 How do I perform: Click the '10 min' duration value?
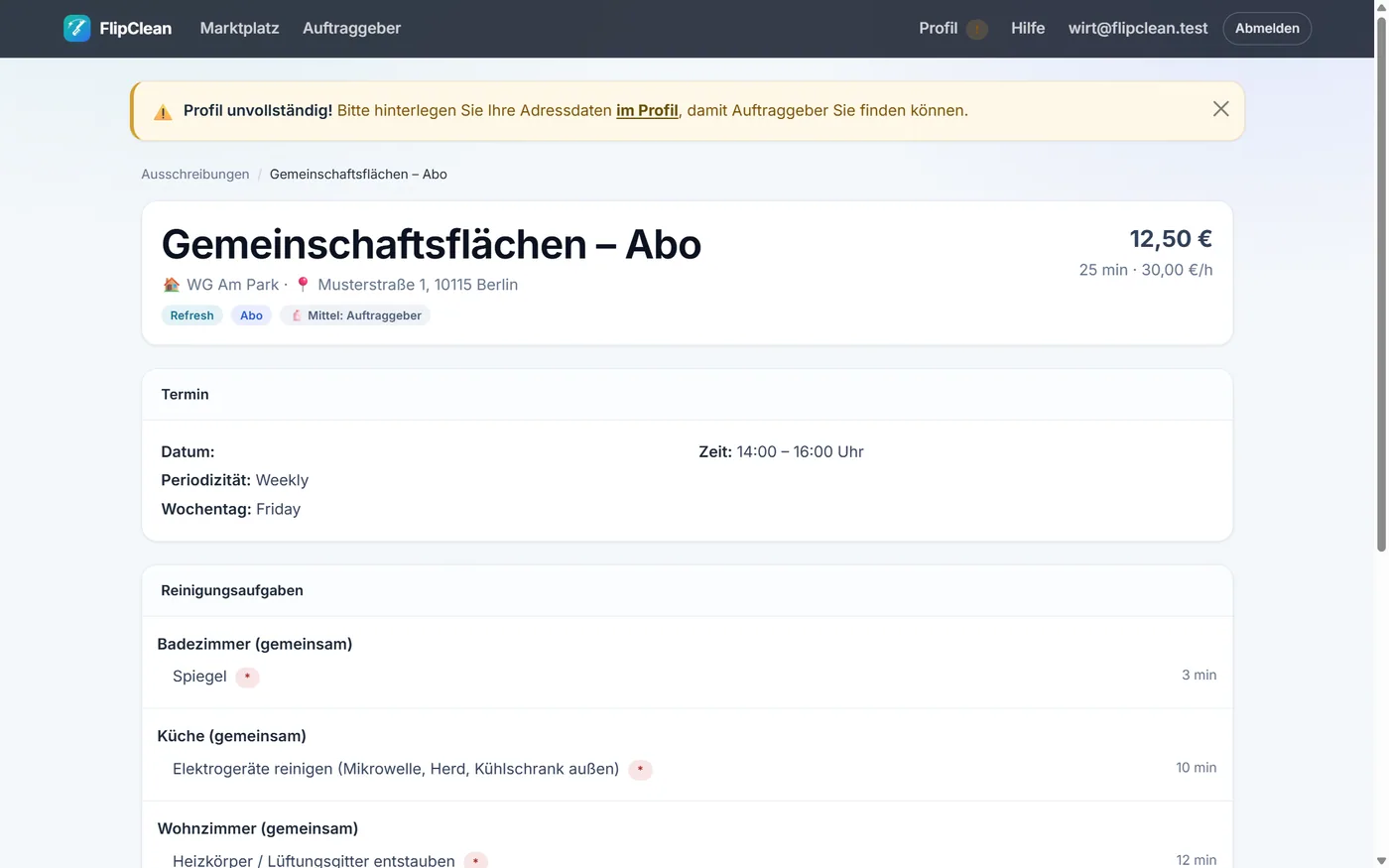(1197, 768)
